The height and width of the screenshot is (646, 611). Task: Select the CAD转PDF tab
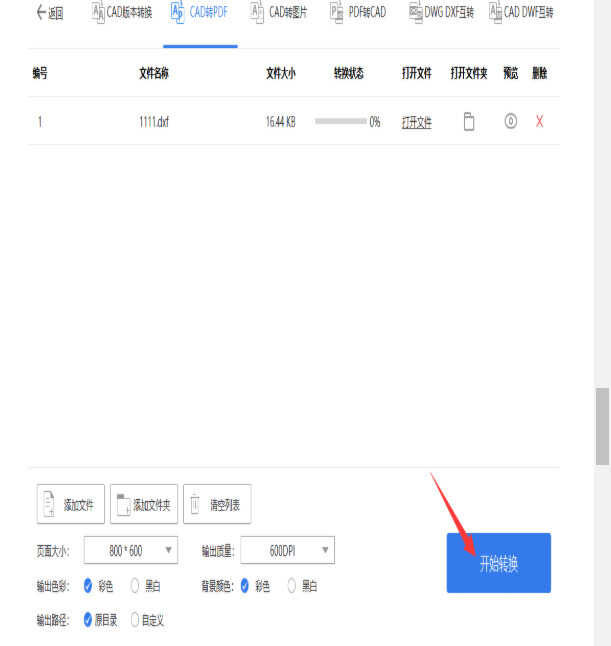(x=199, y=12)
